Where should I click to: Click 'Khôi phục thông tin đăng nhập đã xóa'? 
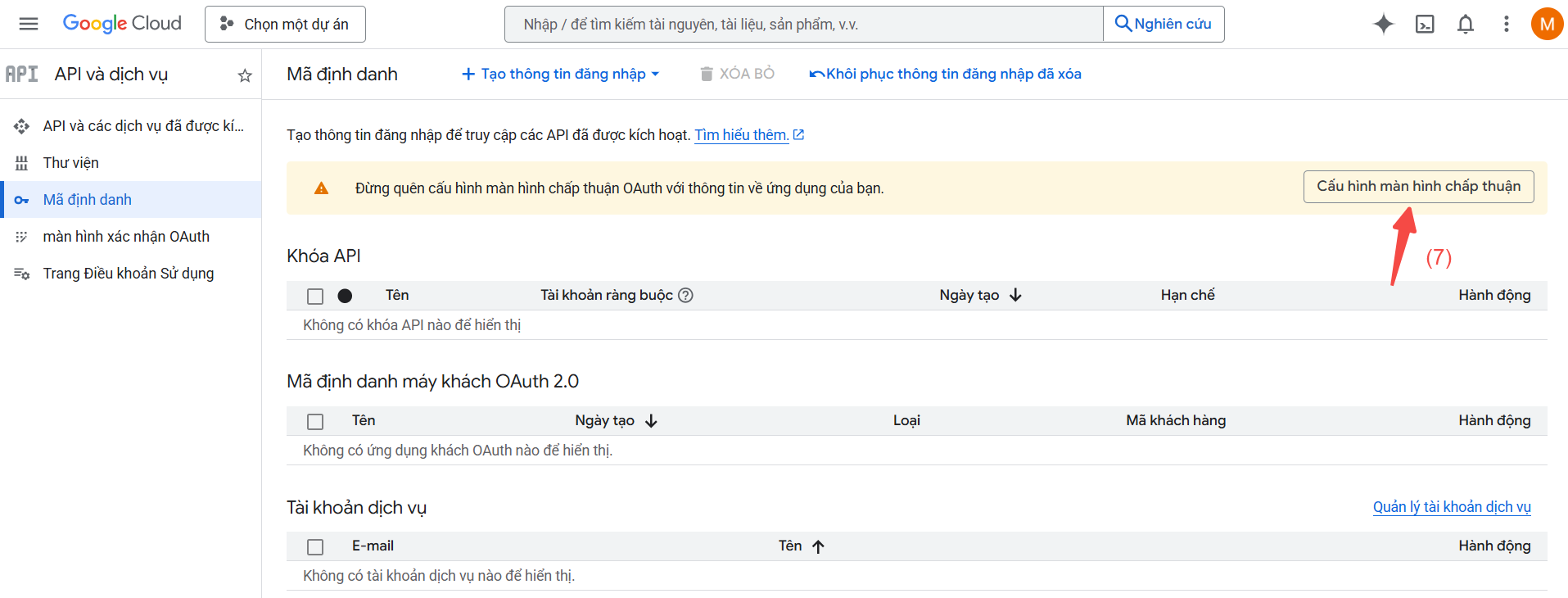(x=945, y=74)
